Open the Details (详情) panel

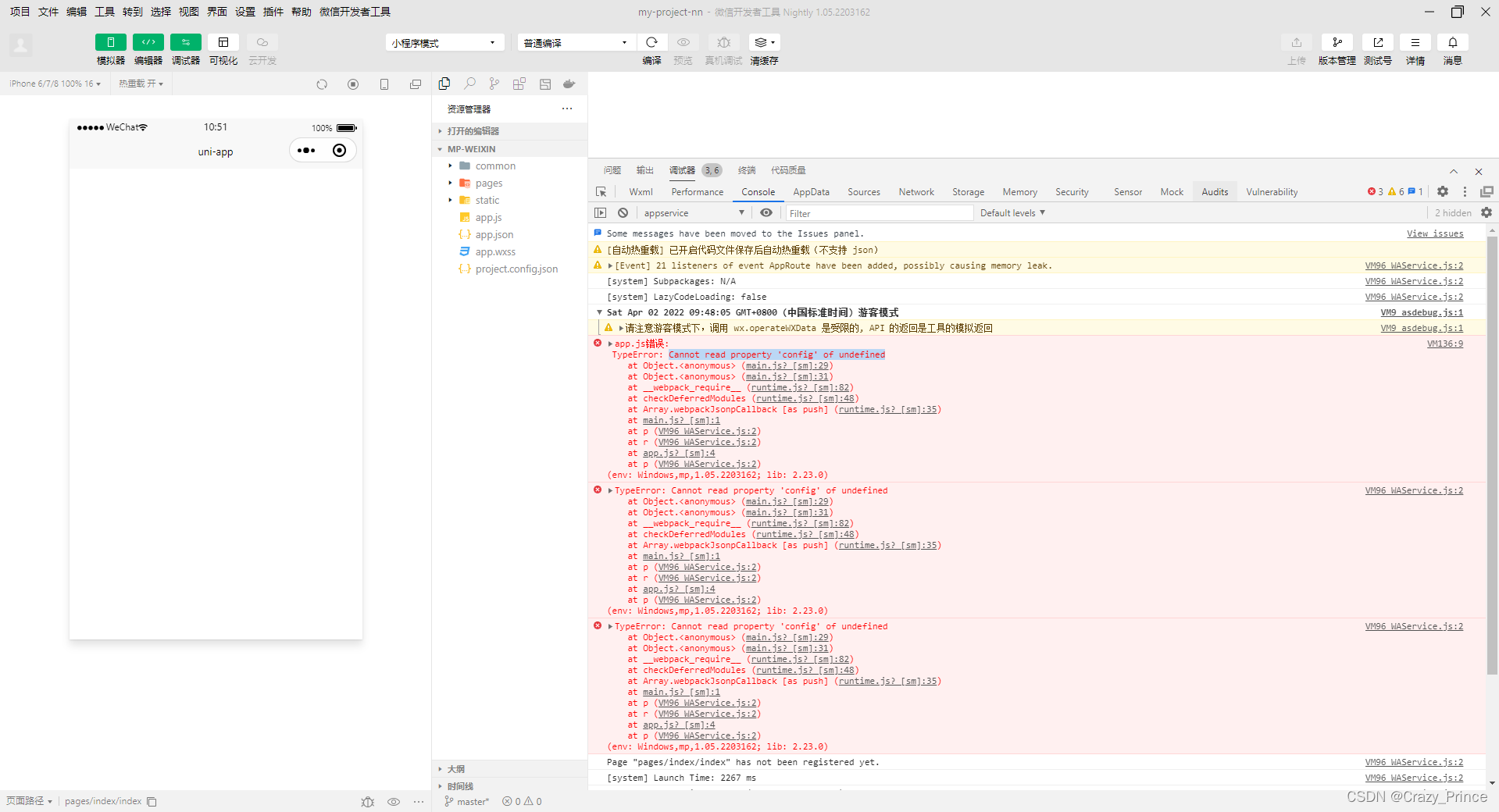[1415, 42]
